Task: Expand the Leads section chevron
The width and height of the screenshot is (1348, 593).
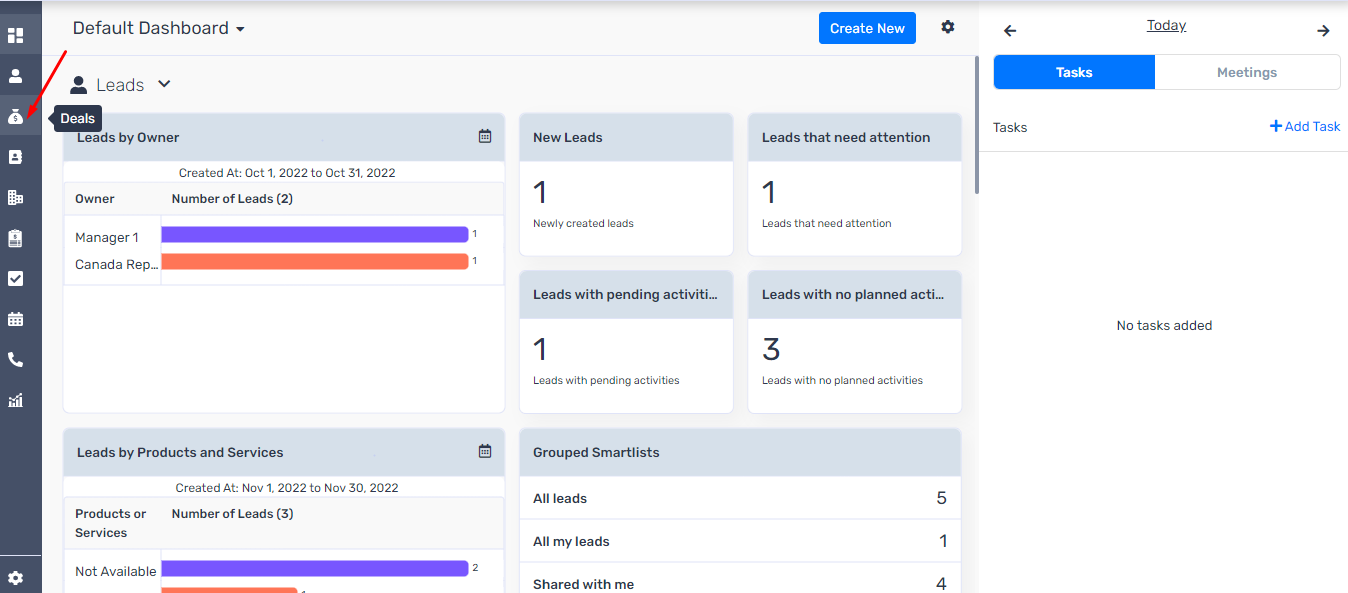Action: point(165,84)
